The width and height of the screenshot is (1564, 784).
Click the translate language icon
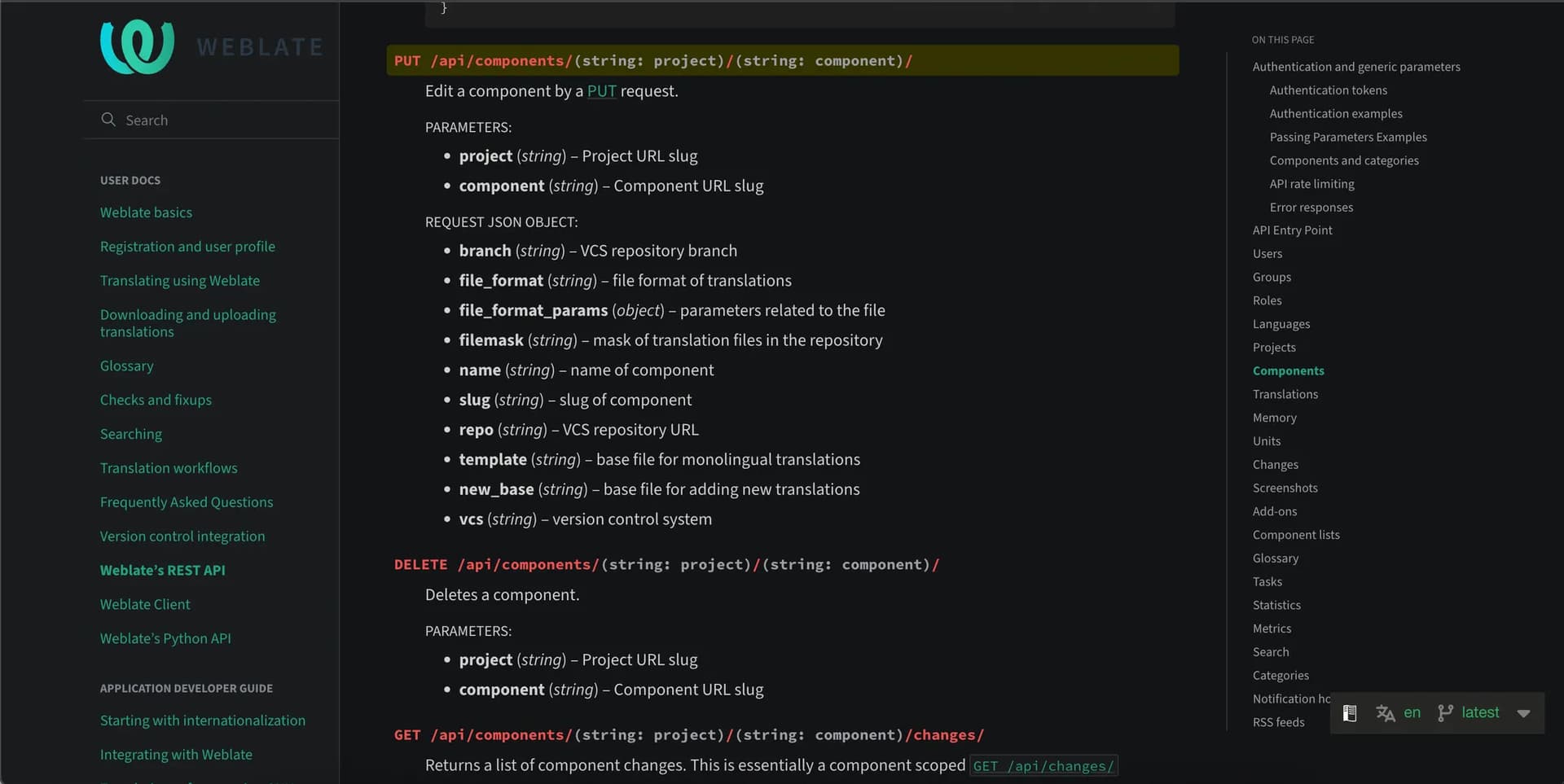coord(1385,713)
